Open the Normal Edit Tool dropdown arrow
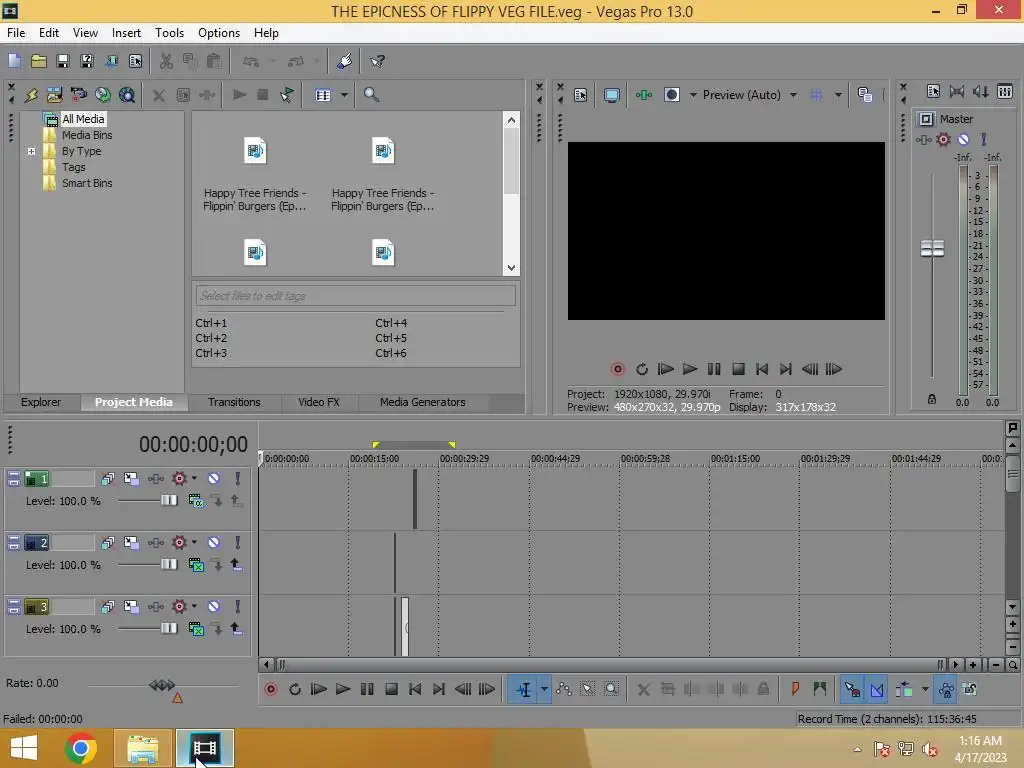 (x=544, y=689)
